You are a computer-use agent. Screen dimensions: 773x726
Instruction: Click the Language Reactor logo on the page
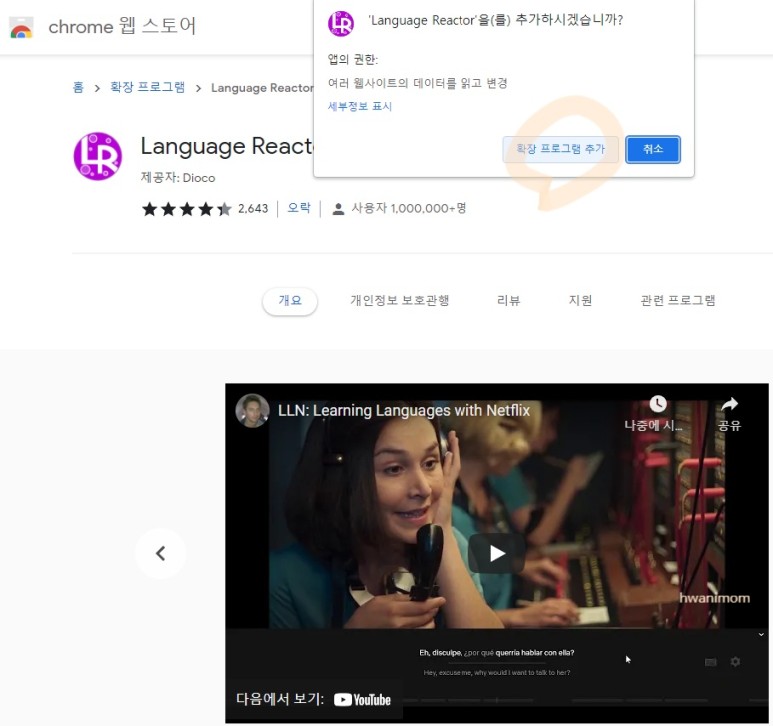coord(98,156)
